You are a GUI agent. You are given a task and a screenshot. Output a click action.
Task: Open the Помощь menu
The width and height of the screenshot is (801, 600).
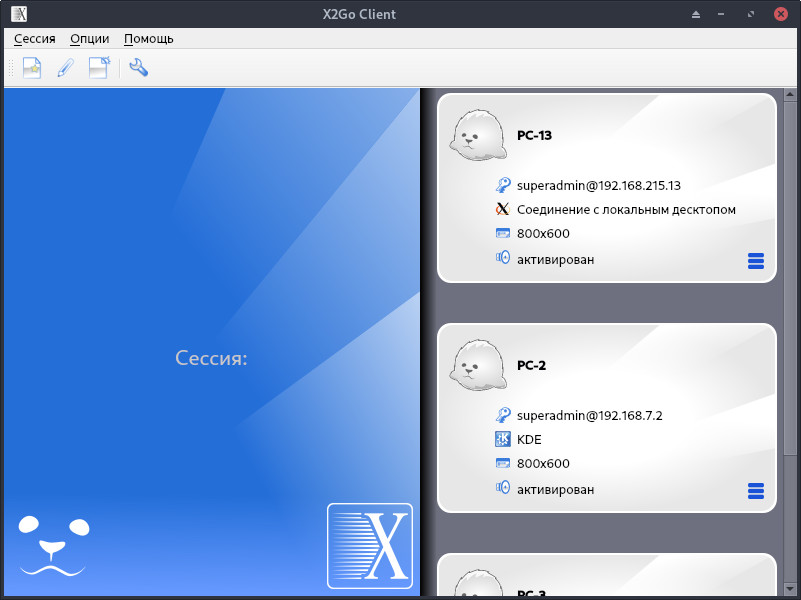pos(149,39)
